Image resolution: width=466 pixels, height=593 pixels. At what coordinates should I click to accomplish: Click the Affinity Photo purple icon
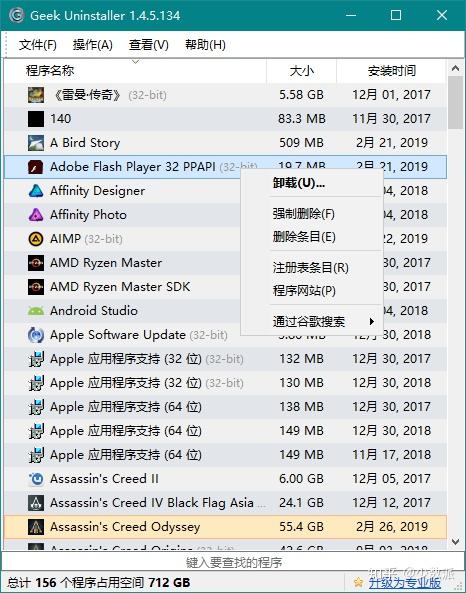[36, 215]
